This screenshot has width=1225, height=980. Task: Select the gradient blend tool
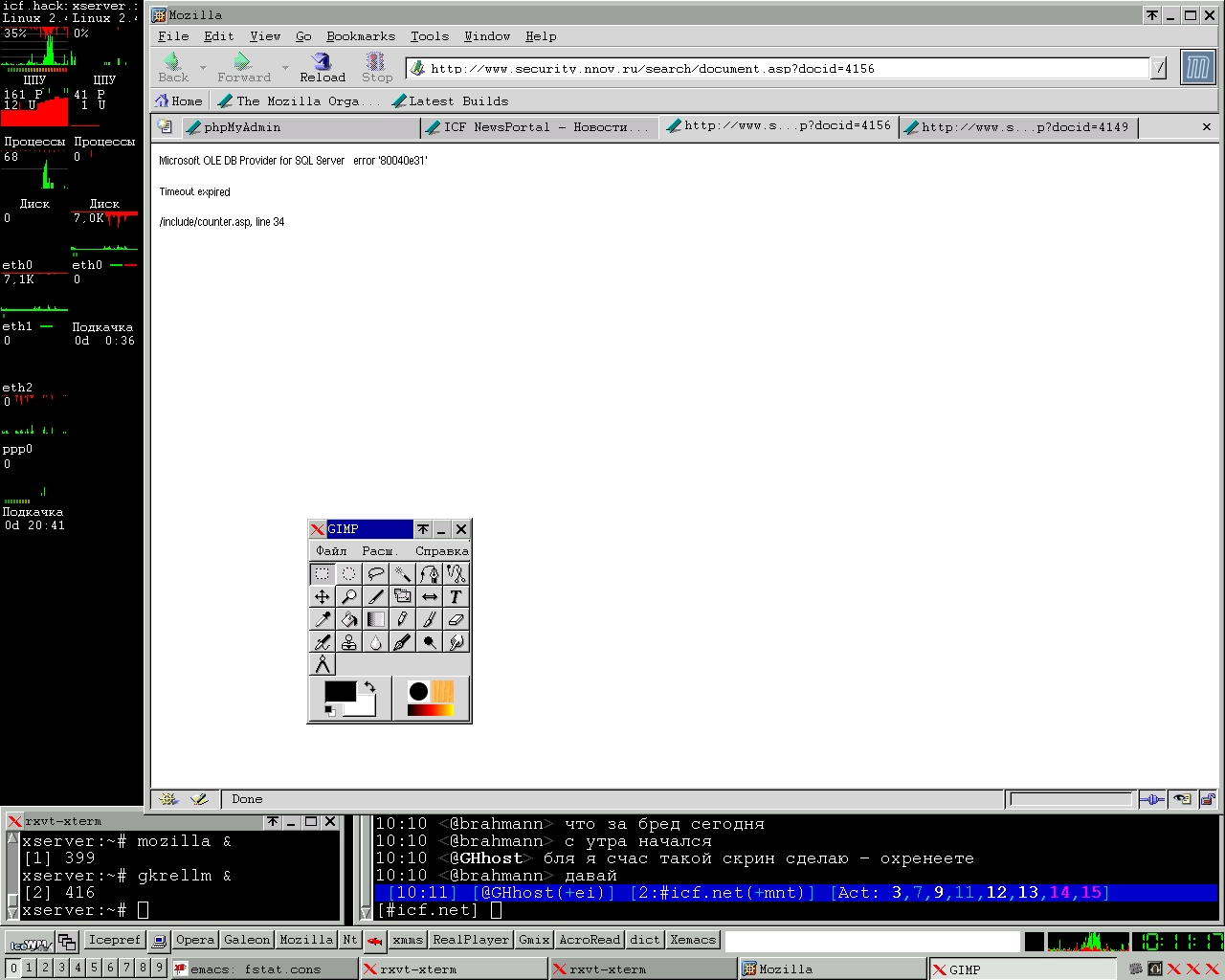click(x=376, y=619)
